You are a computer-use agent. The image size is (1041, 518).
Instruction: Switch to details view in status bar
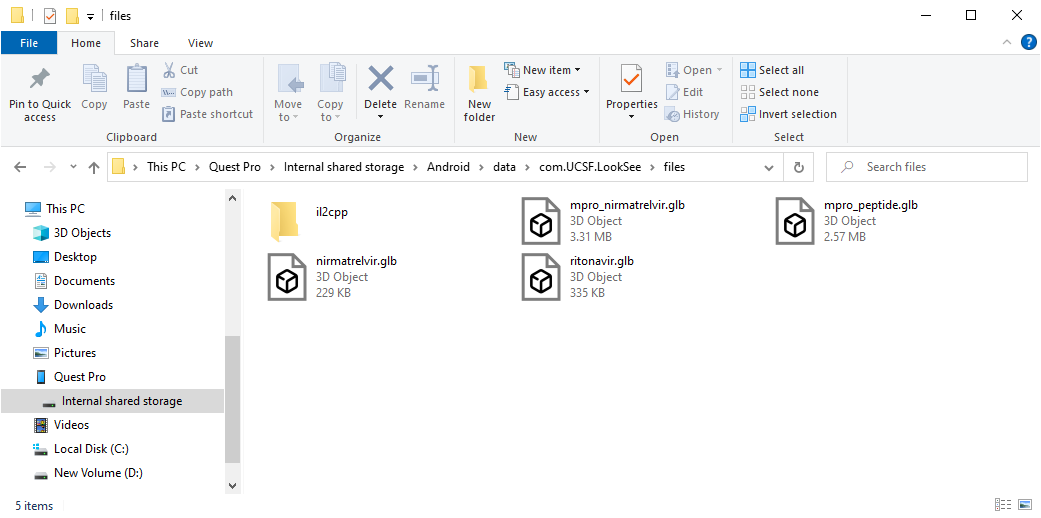(x=1003, y=505)
